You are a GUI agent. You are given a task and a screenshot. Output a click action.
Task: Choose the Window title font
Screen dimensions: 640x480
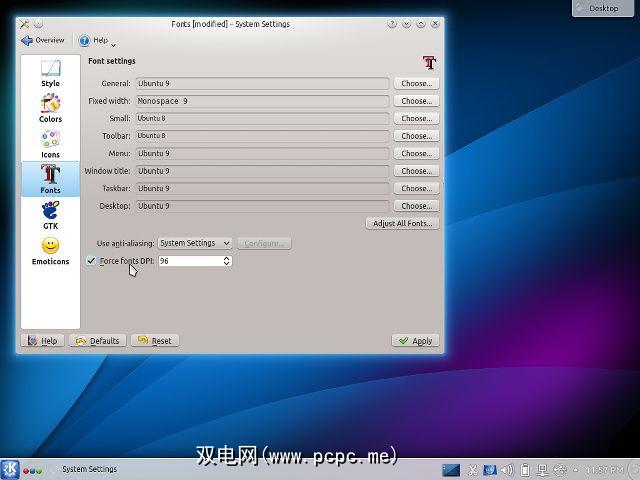tap(416, 171)
